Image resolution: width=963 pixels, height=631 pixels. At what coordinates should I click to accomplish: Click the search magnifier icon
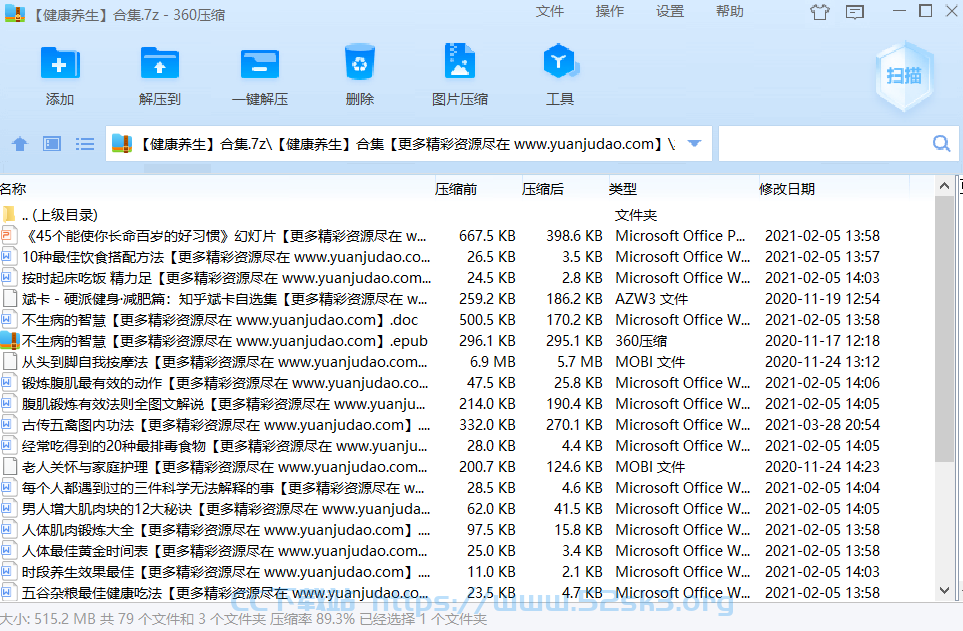941,144
